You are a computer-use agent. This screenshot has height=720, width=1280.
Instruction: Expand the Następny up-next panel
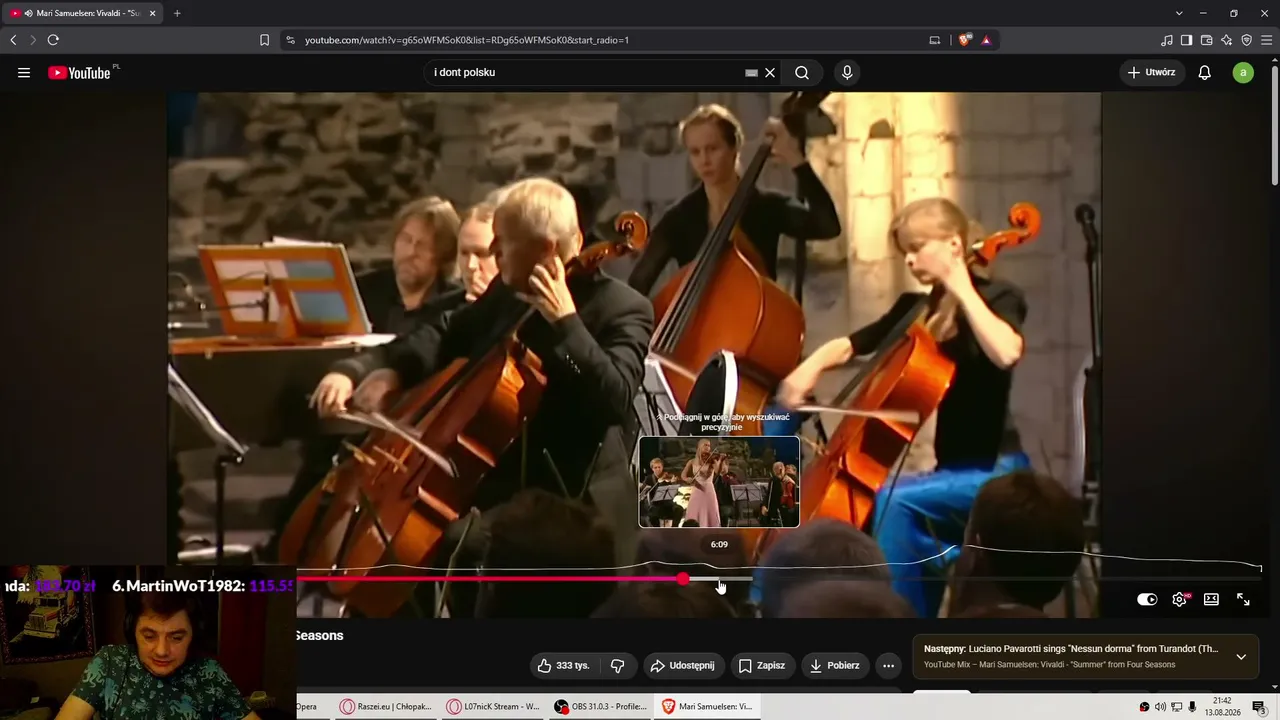click(x=1241, y=657)
